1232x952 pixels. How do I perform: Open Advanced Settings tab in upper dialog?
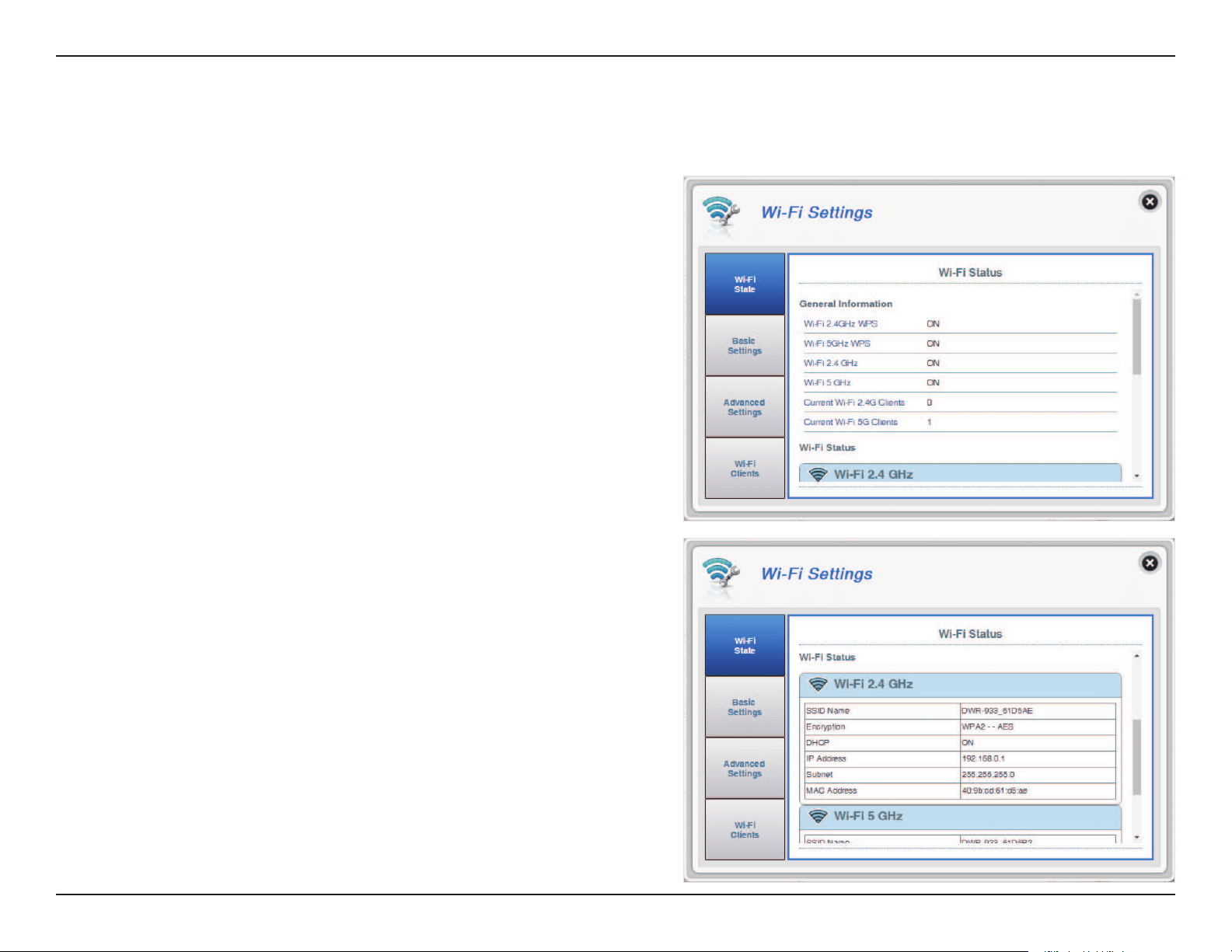(745, 407)
